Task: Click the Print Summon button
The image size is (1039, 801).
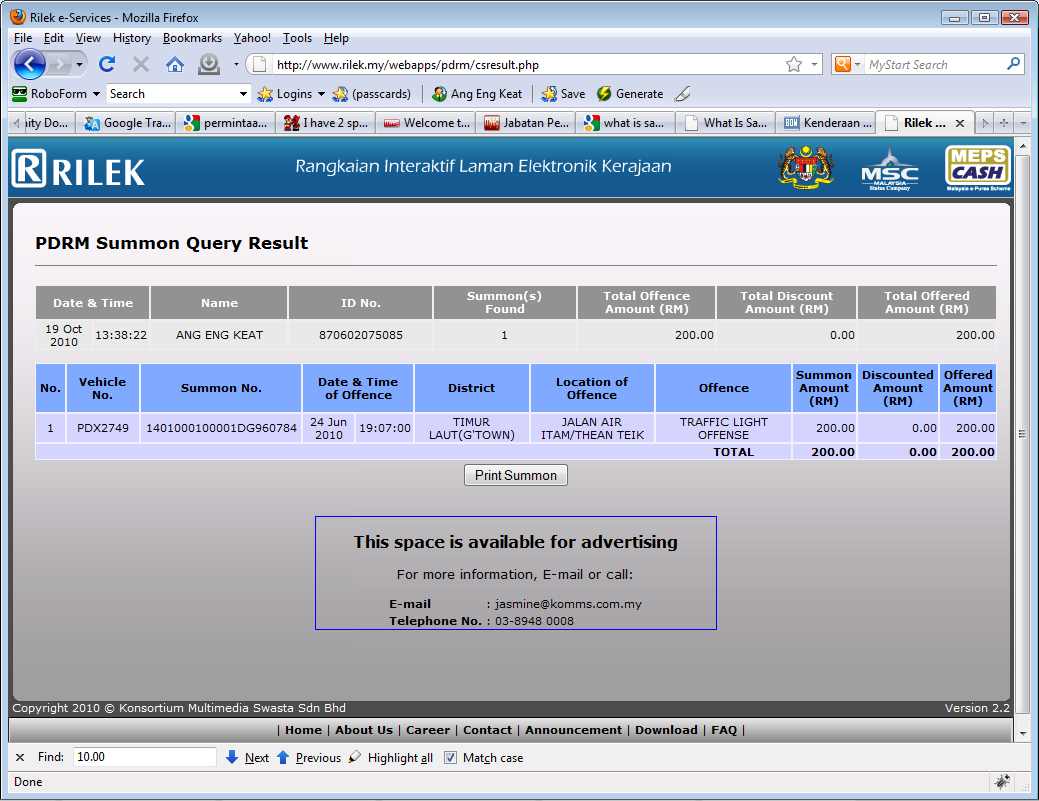Action: click(x=516, y=475)
